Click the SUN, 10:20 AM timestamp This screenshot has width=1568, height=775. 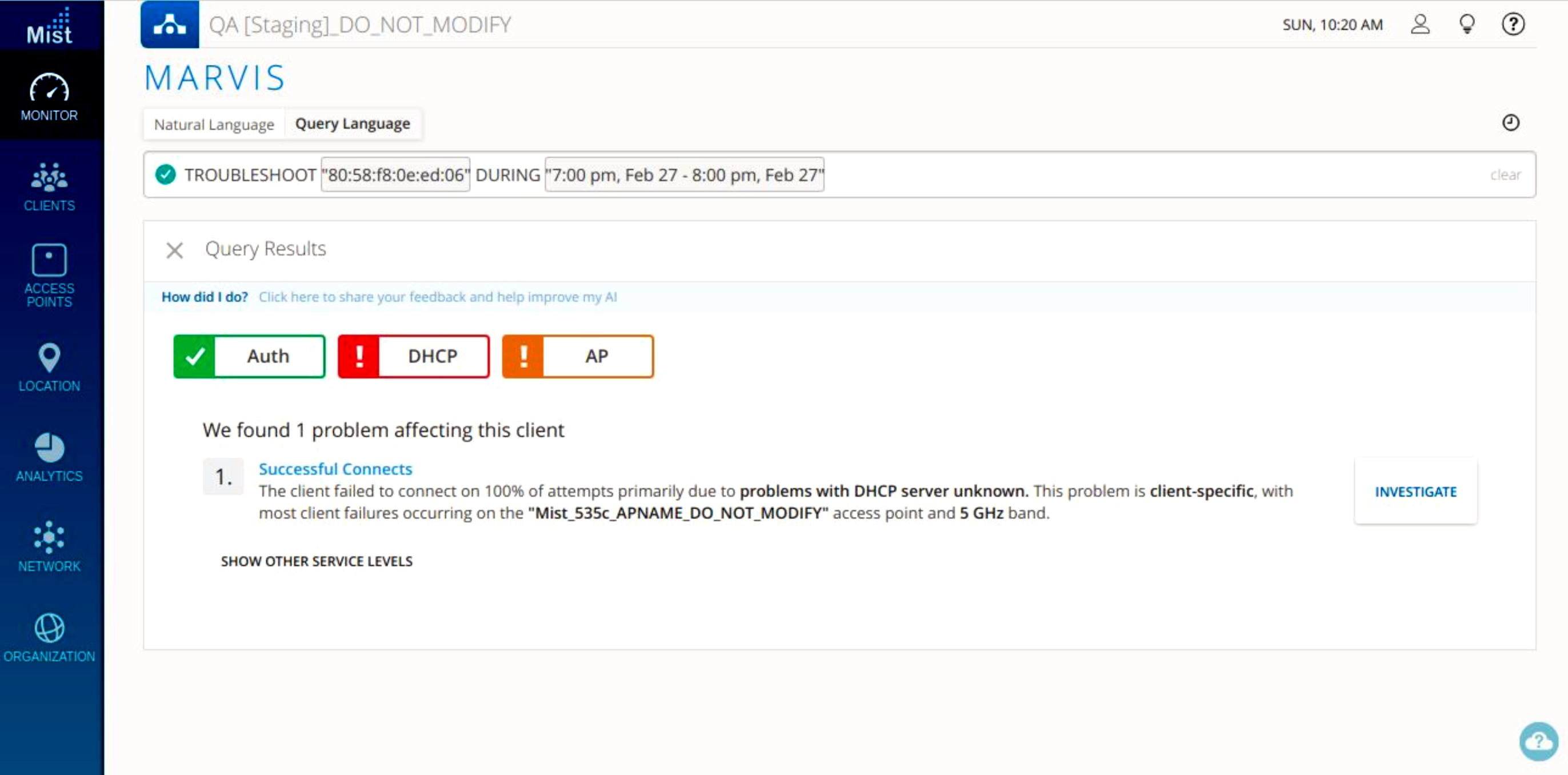coord(1333,25)
